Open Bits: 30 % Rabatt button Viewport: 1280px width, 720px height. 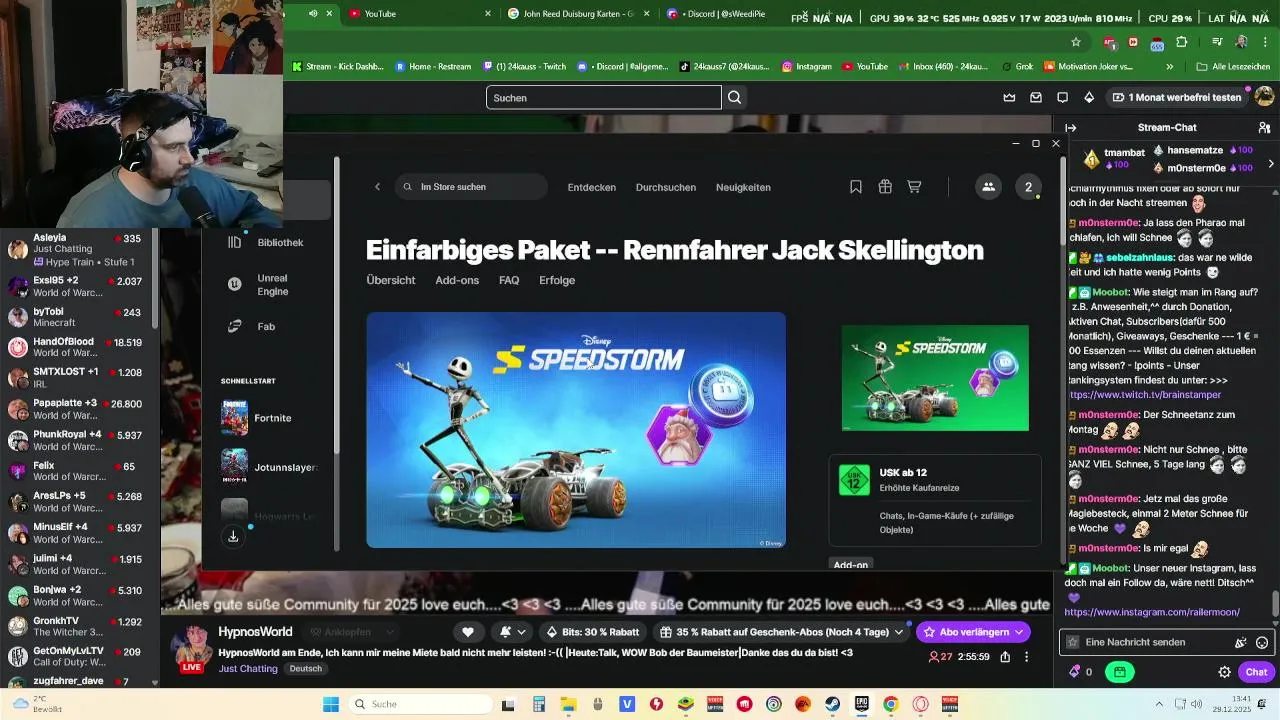592,632
